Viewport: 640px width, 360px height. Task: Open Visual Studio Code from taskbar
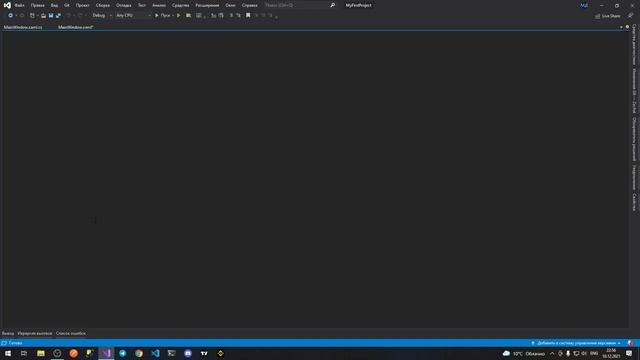click(155, 353)
